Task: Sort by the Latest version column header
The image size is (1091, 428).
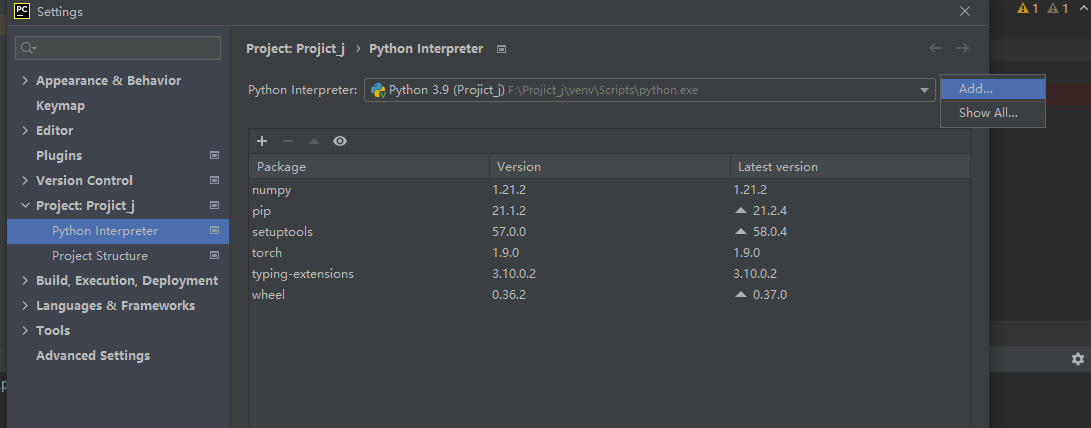Action: pyautogui.click(x=777, y=167)
